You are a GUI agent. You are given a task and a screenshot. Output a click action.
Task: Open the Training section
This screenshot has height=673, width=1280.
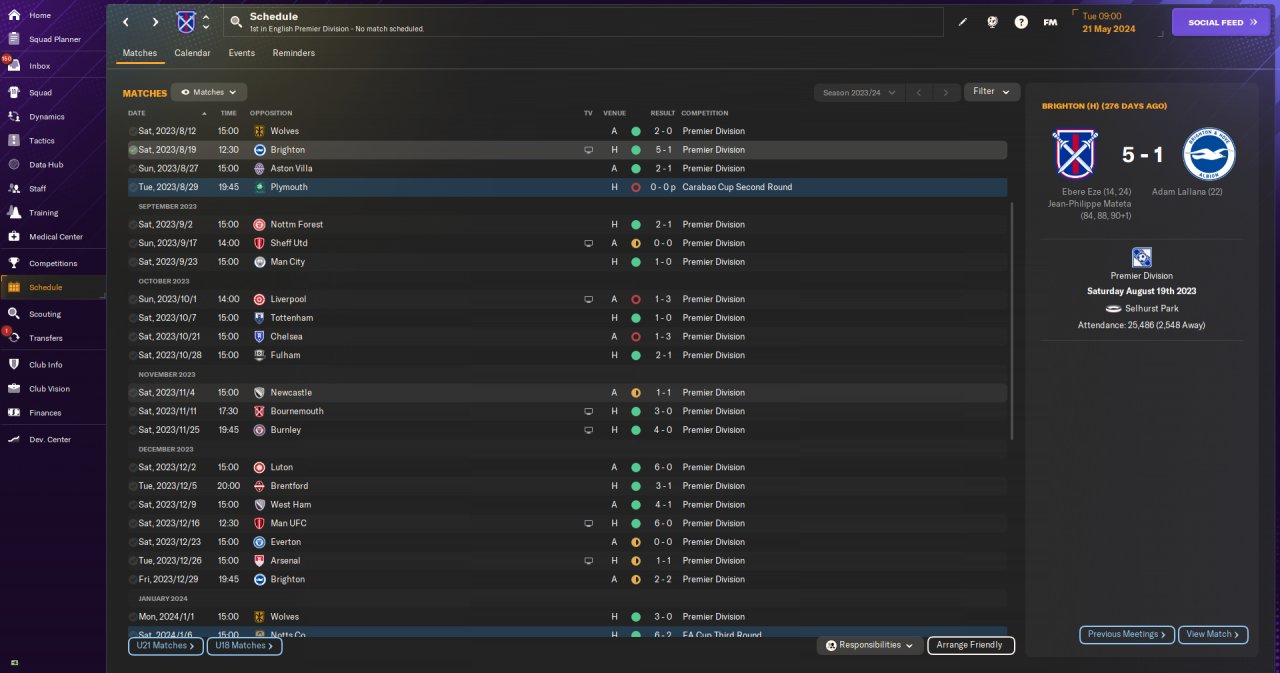pyautogui.click(x=43, y=213)
